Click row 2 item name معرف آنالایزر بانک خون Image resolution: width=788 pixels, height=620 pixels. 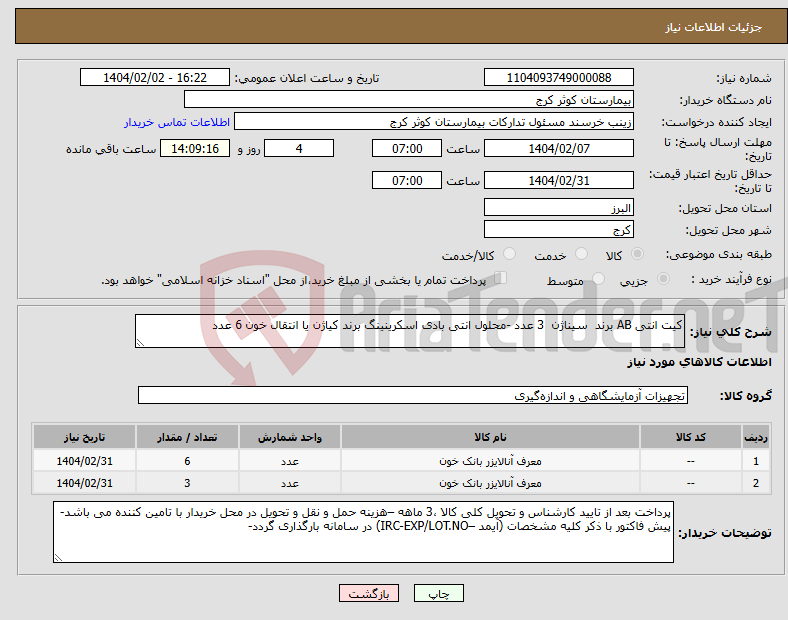click(x=490, y=483)
